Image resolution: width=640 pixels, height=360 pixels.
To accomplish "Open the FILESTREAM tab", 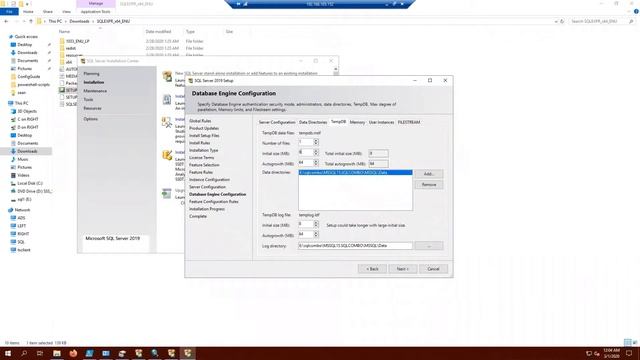I will click(409, 122).
